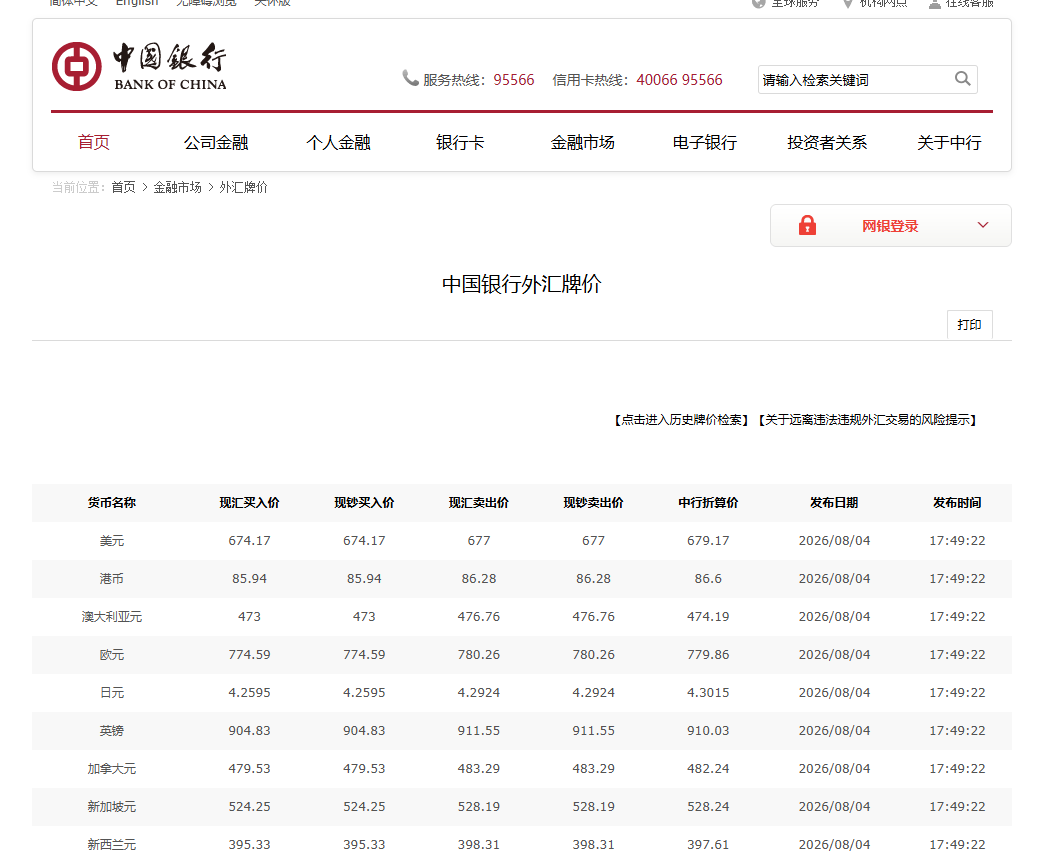Viewport: 1043px width, 864px height.
Task: Click the 打印 print button
Action: (970, 325)
